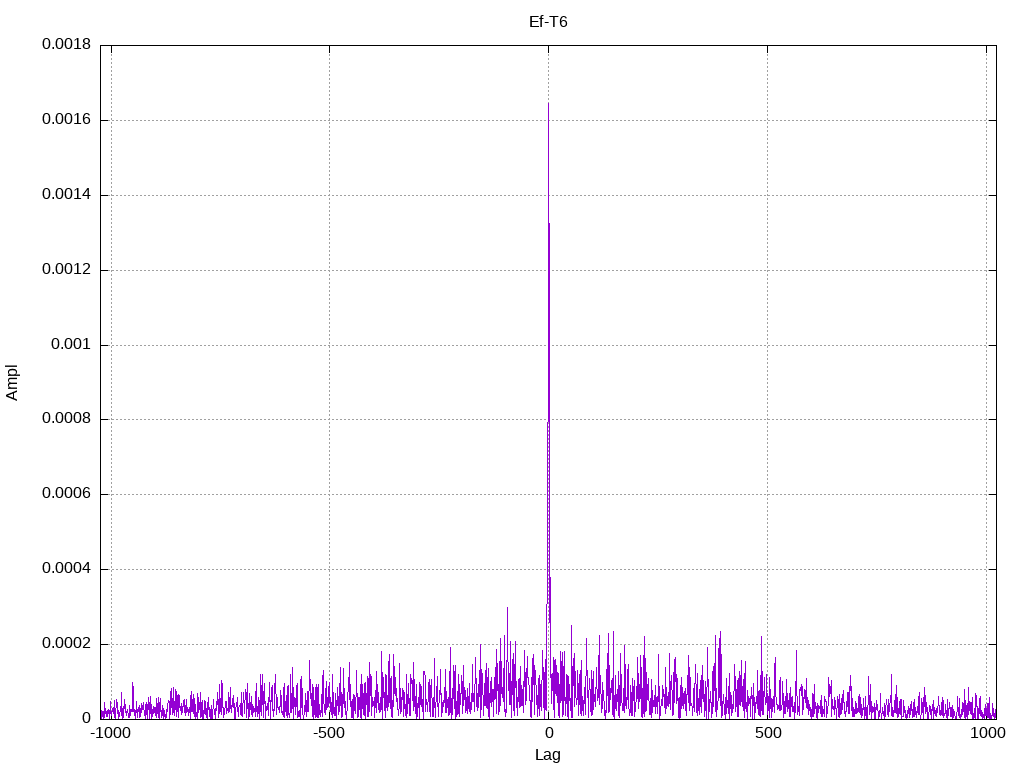The image size is (1024, 768).
Task: Click y-axis value 0.0012
Action: pos(67,270)
